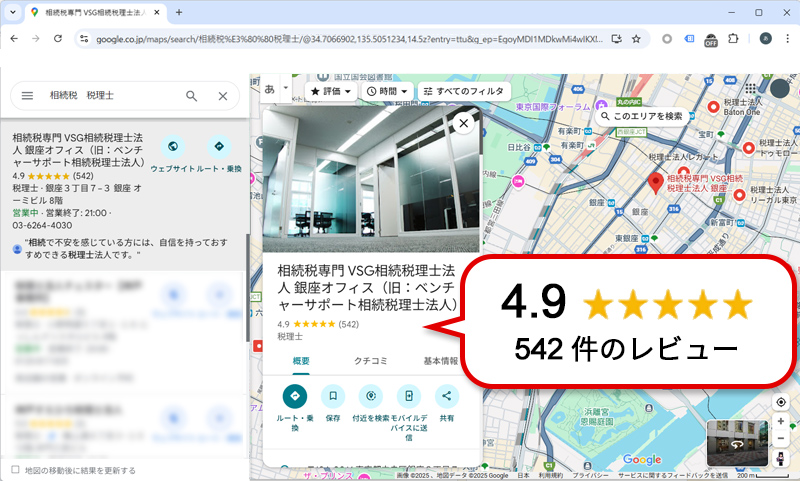Click the 税理士法人 リーガル東京 map marker
800x481 pixels.
(739, 195)
